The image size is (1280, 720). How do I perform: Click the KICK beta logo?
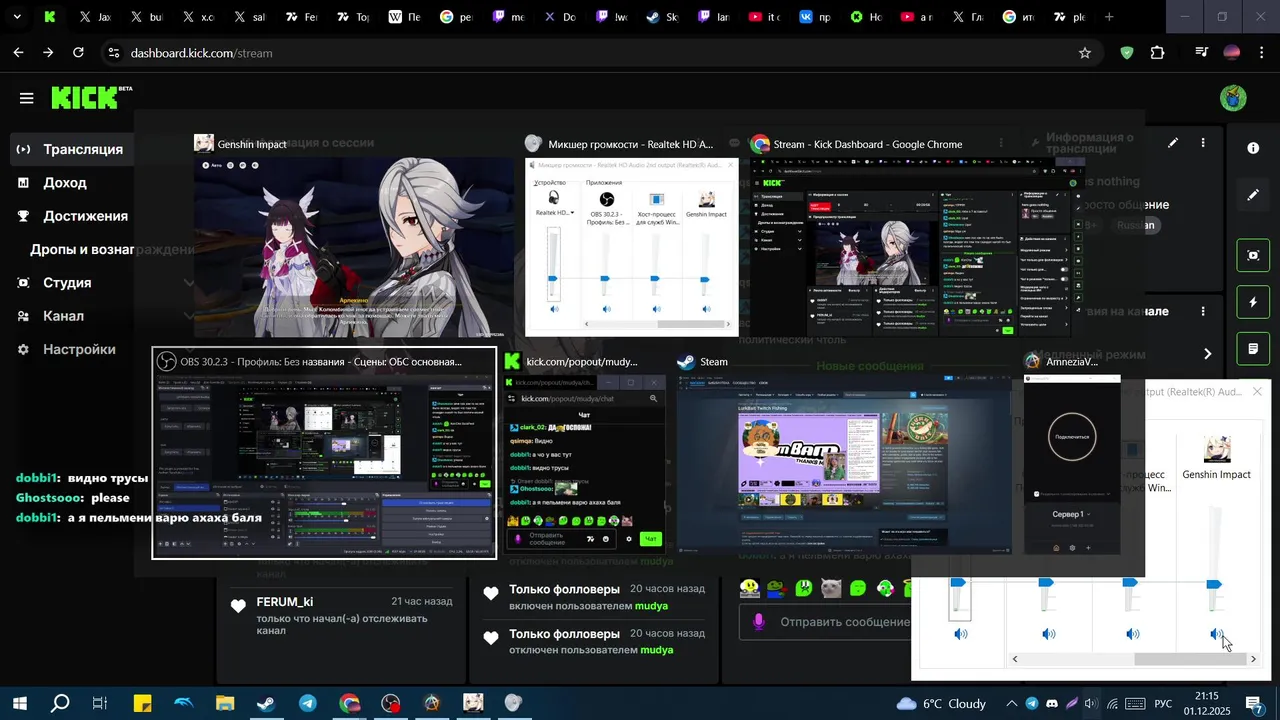pyautogui.click(x=91, y=97)
